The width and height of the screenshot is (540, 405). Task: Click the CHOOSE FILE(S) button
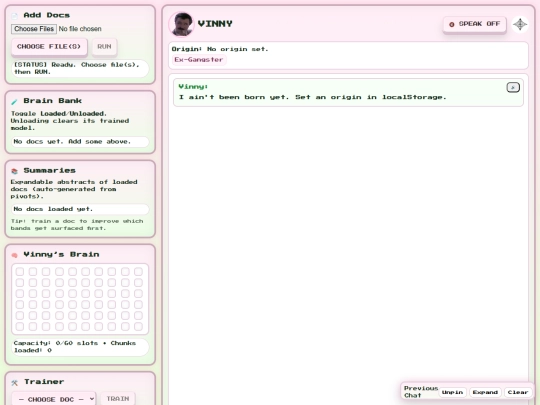[x=49, y=46]
